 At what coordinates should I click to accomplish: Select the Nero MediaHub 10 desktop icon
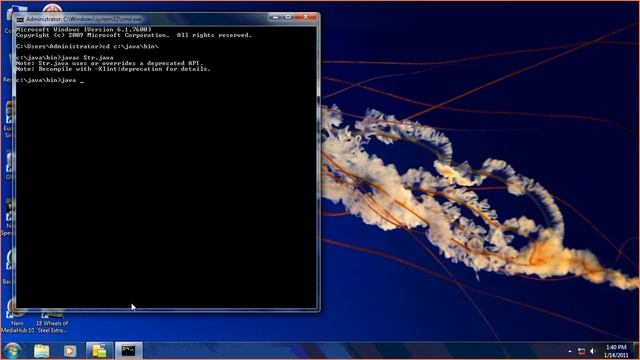point(18,316)
